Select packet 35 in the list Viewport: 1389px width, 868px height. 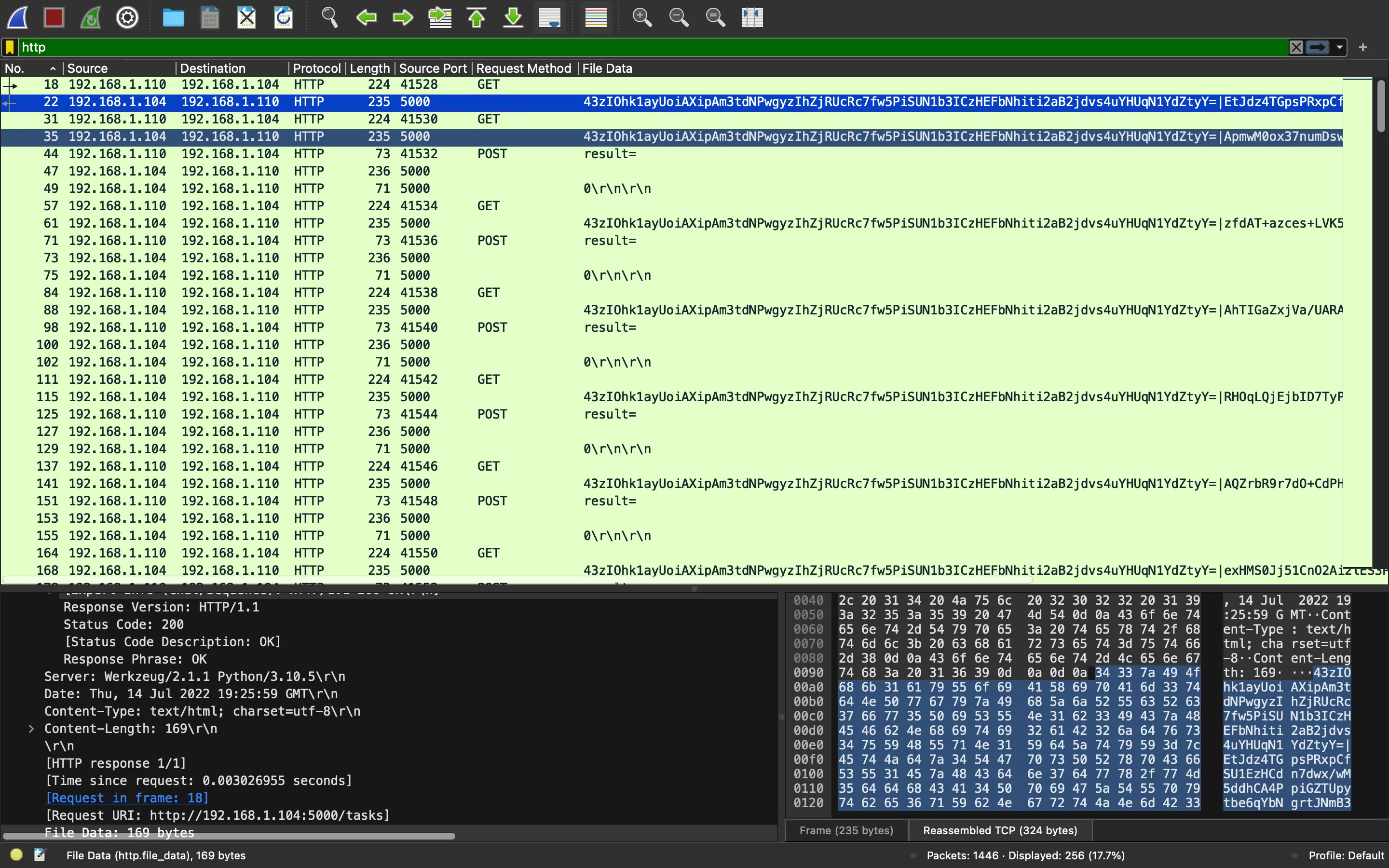pyautogui.click(x=671, y=136)
